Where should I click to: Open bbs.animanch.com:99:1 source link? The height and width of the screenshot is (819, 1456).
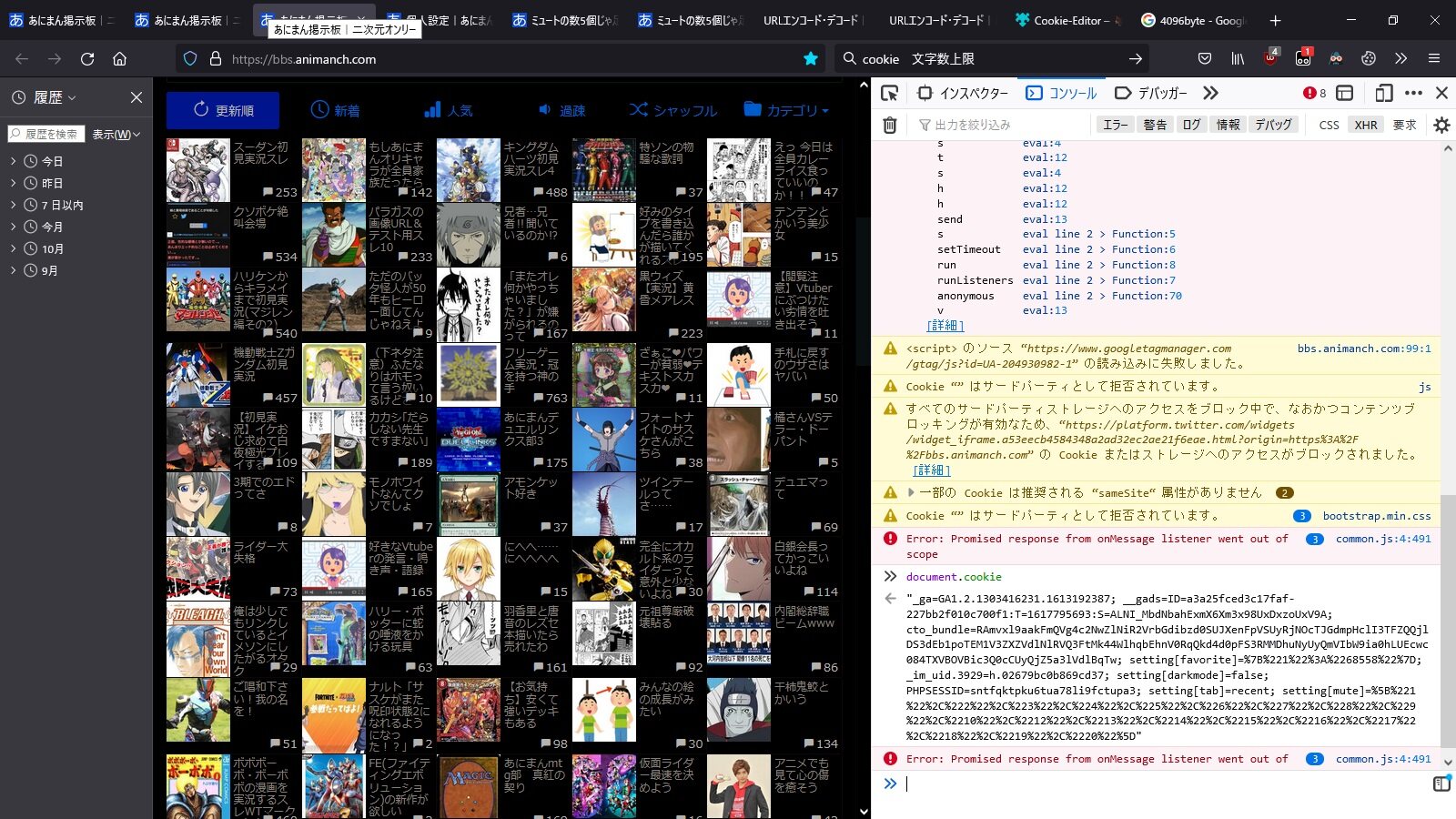(1364, 349)
